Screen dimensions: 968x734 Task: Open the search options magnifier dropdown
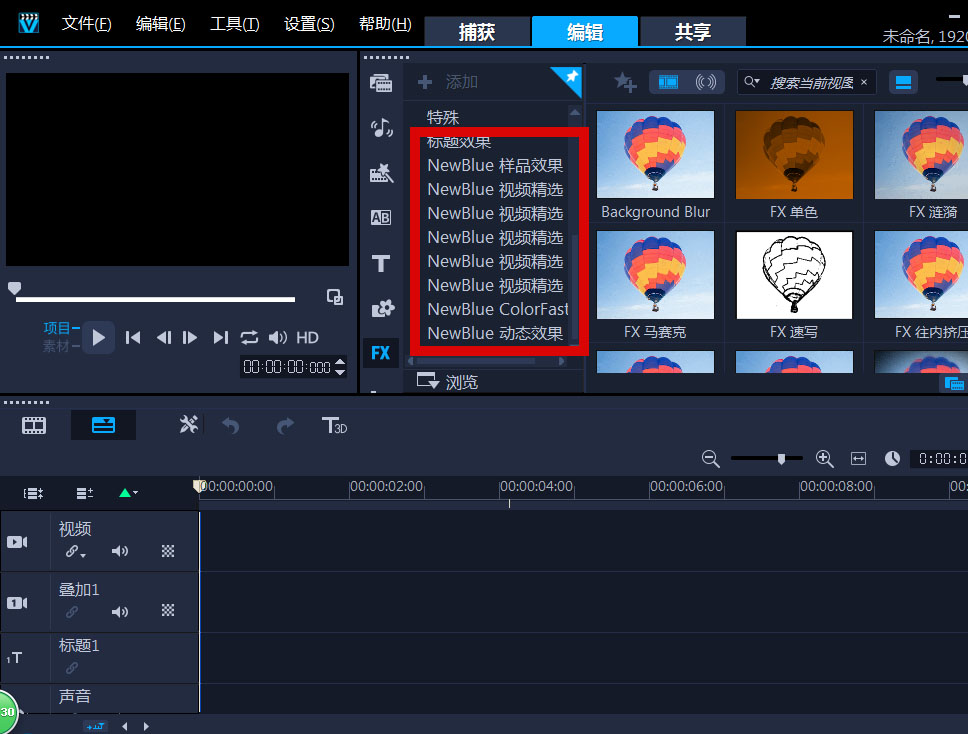751,81
